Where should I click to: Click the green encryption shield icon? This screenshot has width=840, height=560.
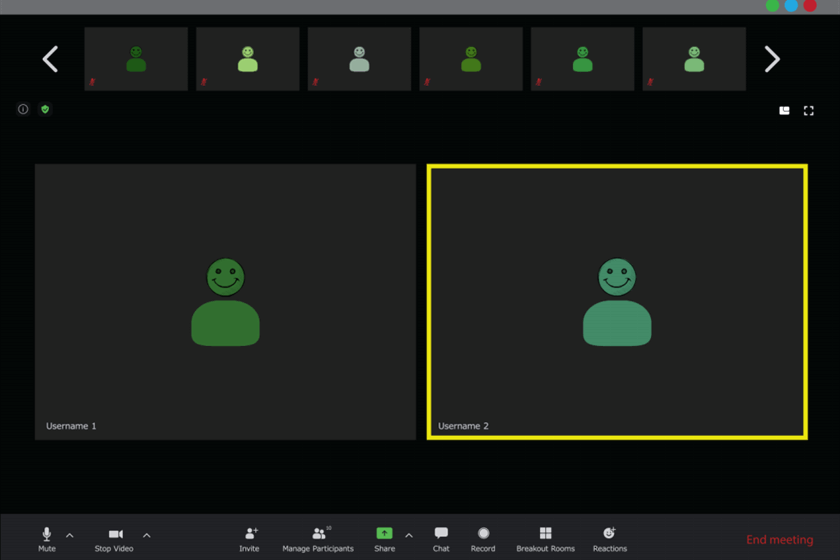45,109
